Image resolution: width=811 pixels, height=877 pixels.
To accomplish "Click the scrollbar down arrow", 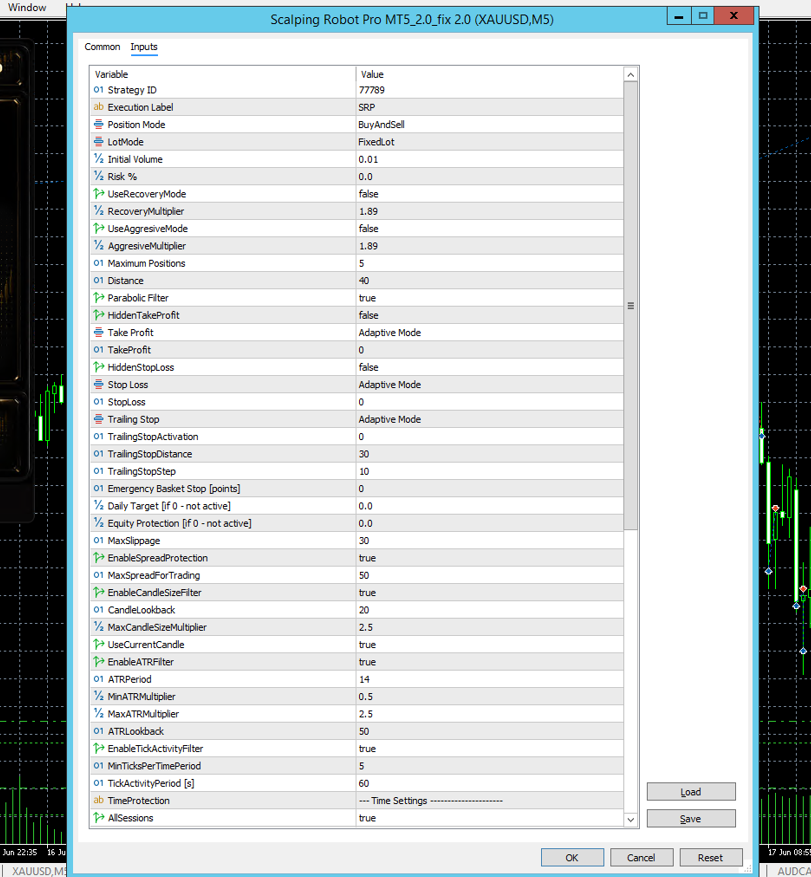I will 631,819.
